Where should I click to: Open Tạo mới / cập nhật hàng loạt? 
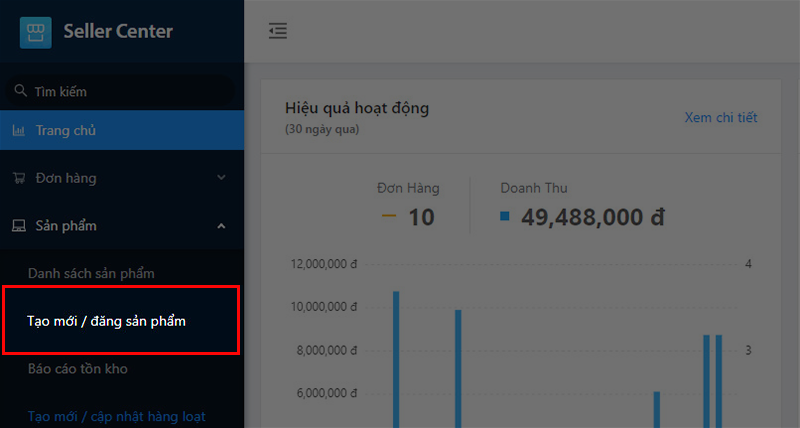116,416
